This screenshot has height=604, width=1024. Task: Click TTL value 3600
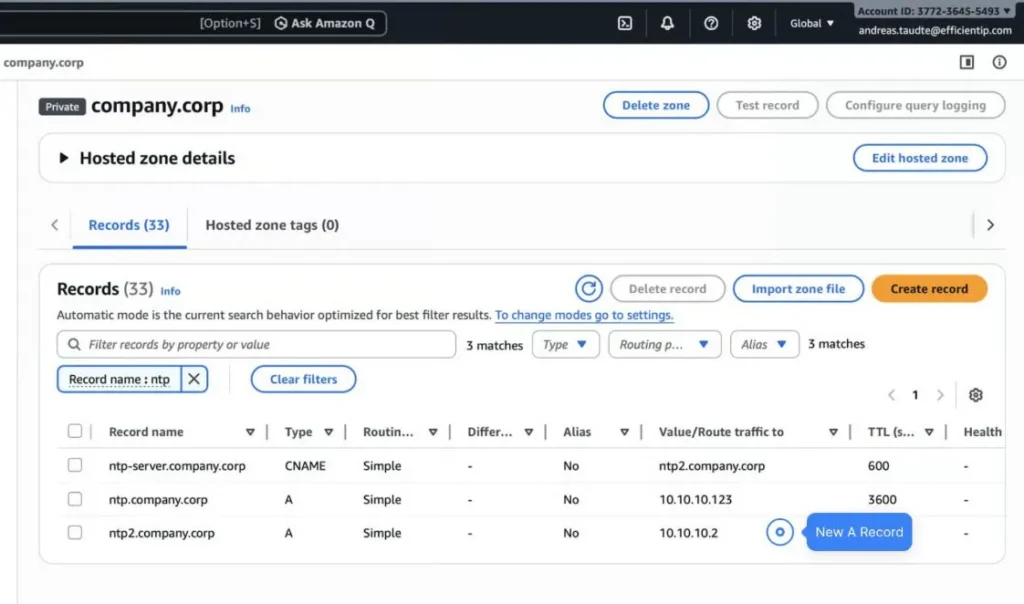[882, 500]
